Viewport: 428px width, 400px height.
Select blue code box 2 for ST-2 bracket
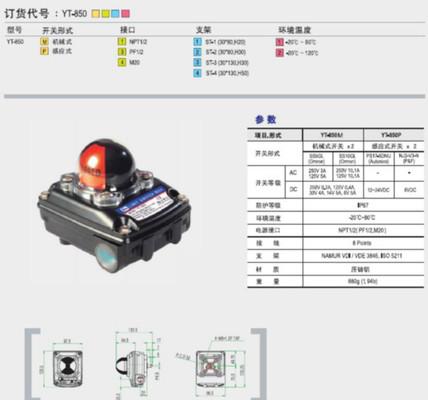click(198, 52)
